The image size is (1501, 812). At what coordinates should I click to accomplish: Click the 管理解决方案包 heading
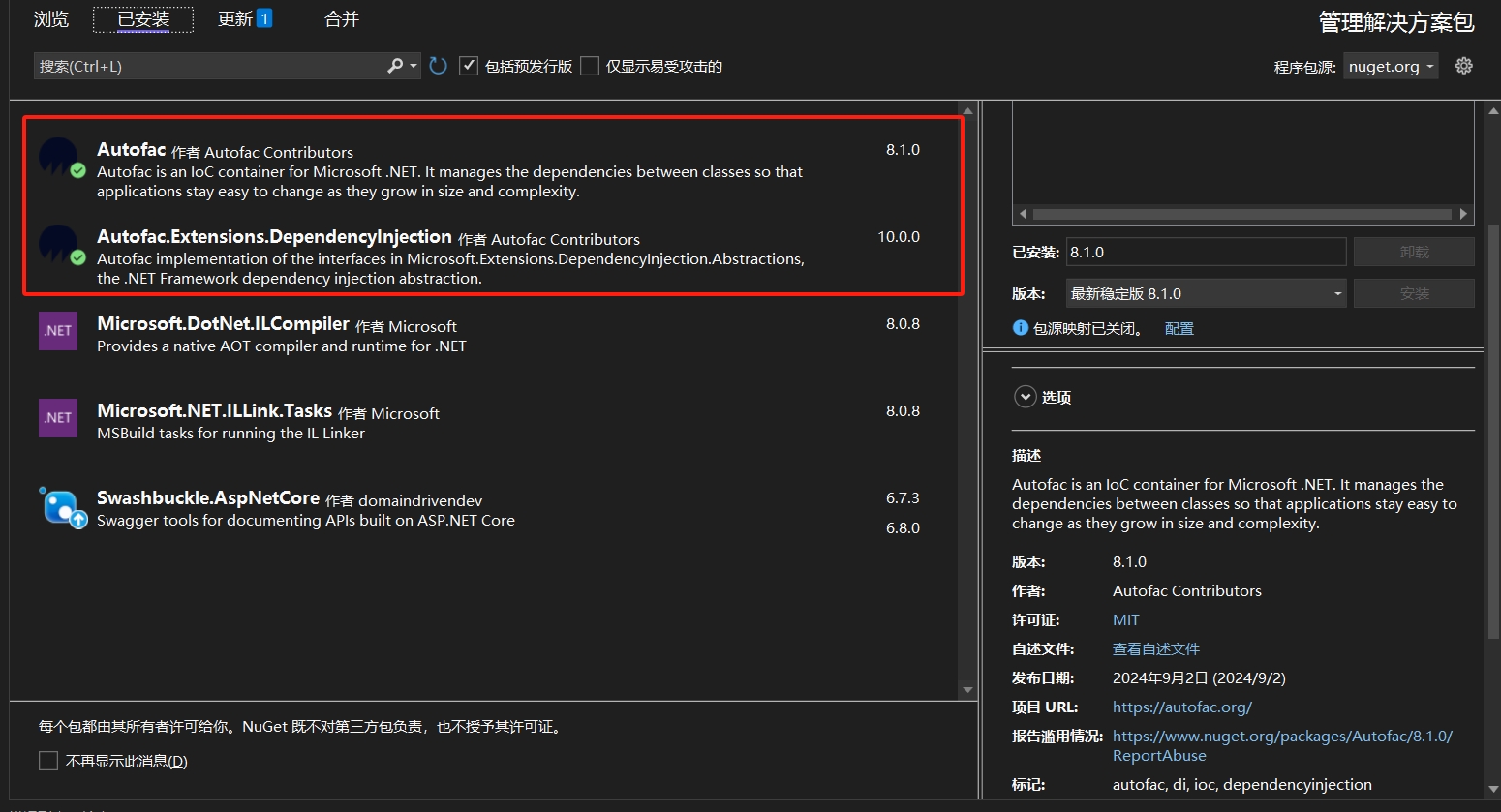pyautogui.click(x=1396, y=21)
